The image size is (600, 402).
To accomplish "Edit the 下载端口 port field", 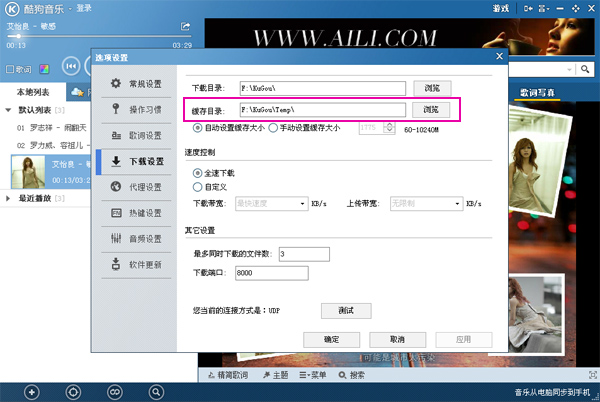I will tap(272, 273).
